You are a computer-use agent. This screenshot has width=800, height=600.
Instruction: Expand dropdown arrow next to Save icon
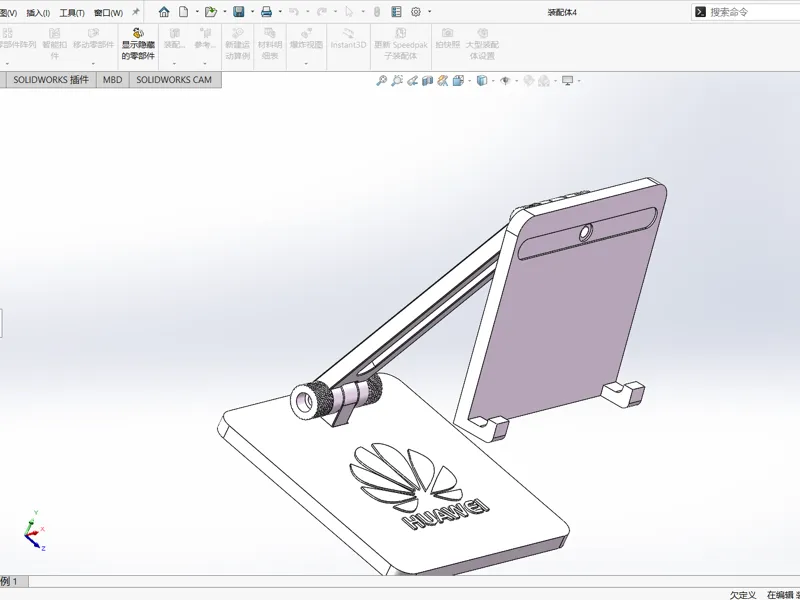pyautogui.click(x=253, y=12)
